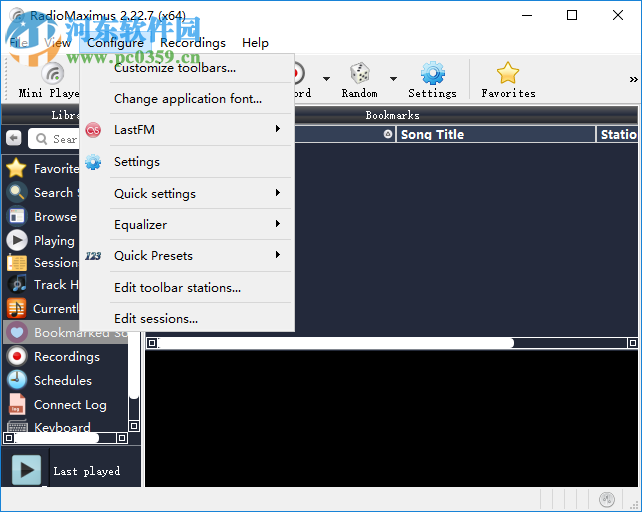Select Connect Log file icon

pyautogui.click(x=17, y=404)
